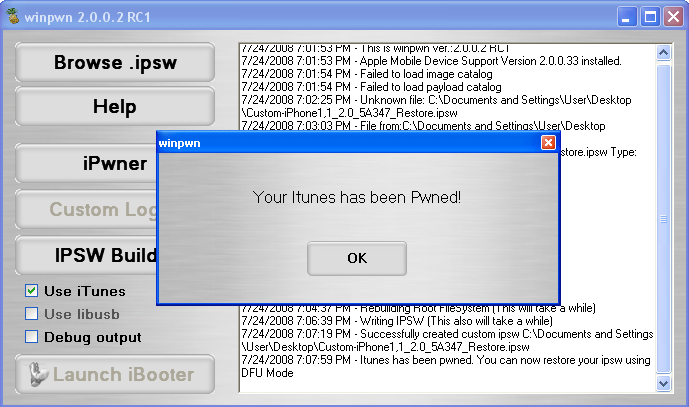
Task: Uncheck the Use iTunes checkbox
Action: [x=31, y=291]
